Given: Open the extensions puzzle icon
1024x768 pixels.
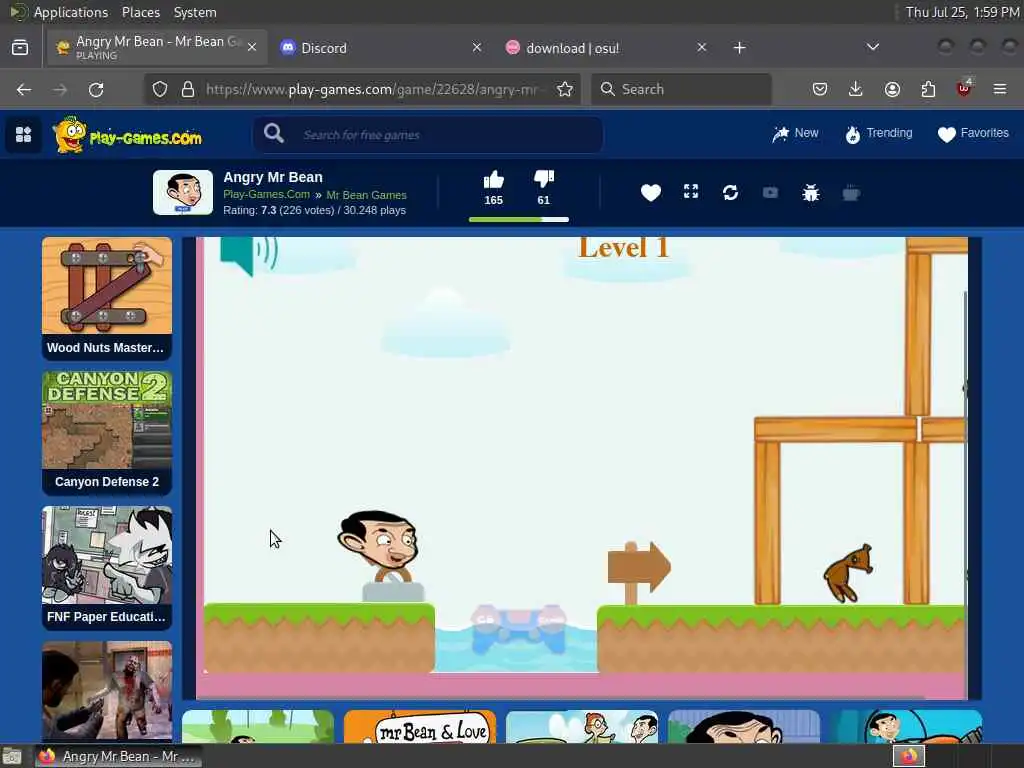Looking at the screenshot, I should click(928, 89).
